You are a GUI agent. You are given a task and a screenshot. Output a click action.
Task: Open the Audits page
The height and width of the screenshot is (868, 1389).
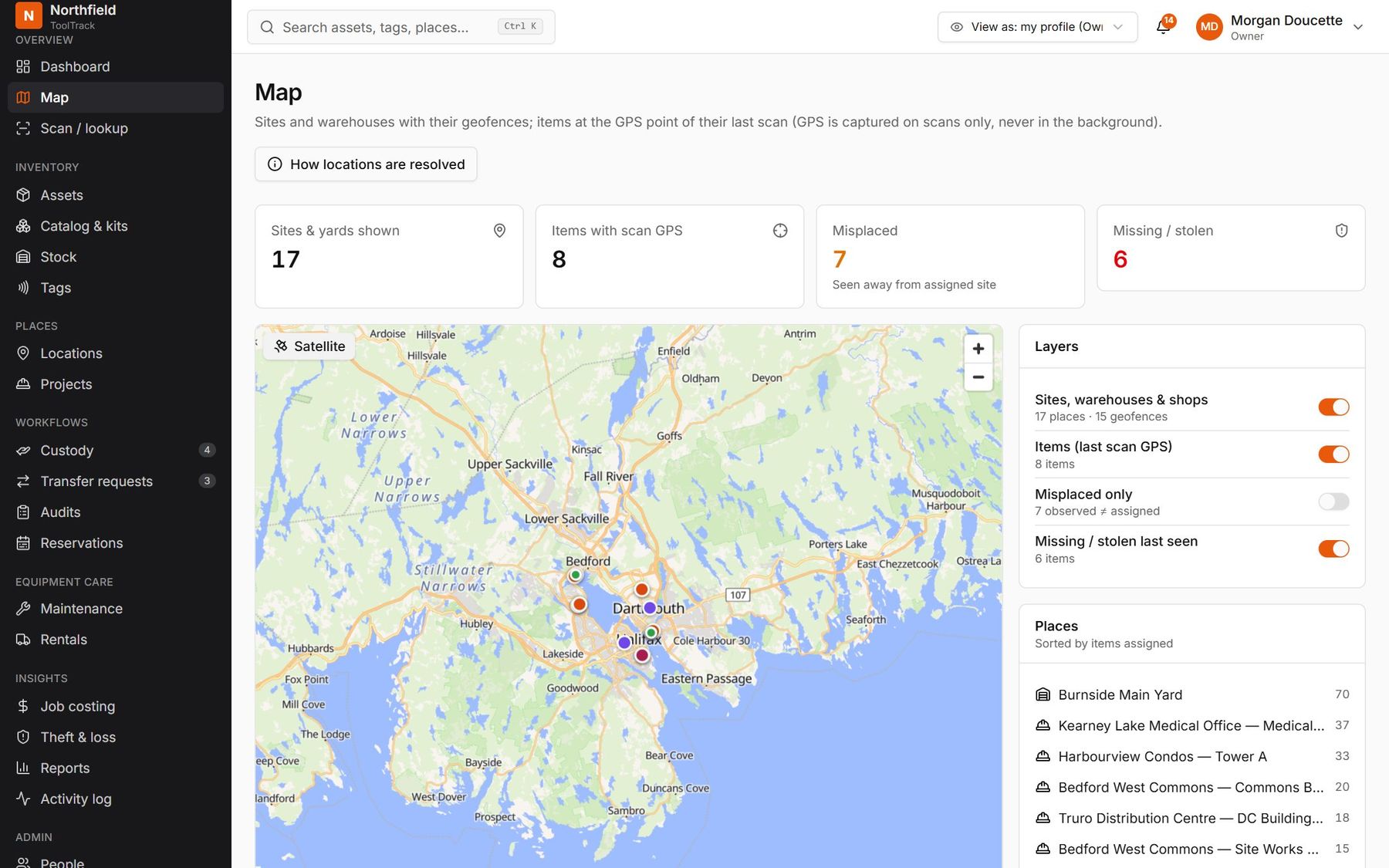116,512
